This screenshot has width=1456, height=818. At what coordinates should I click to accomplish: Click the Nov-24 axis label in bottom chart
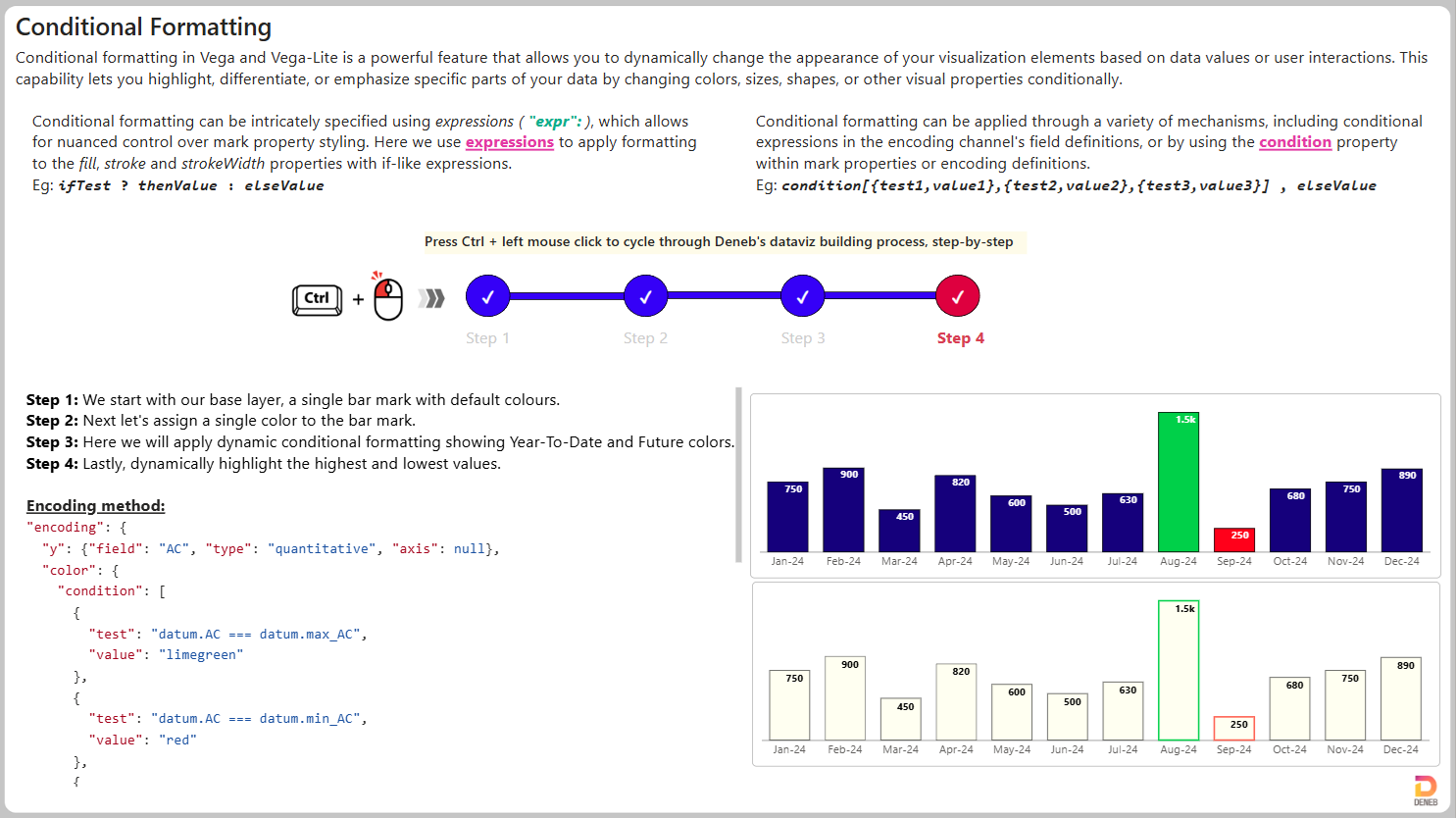coord(1345,749)
